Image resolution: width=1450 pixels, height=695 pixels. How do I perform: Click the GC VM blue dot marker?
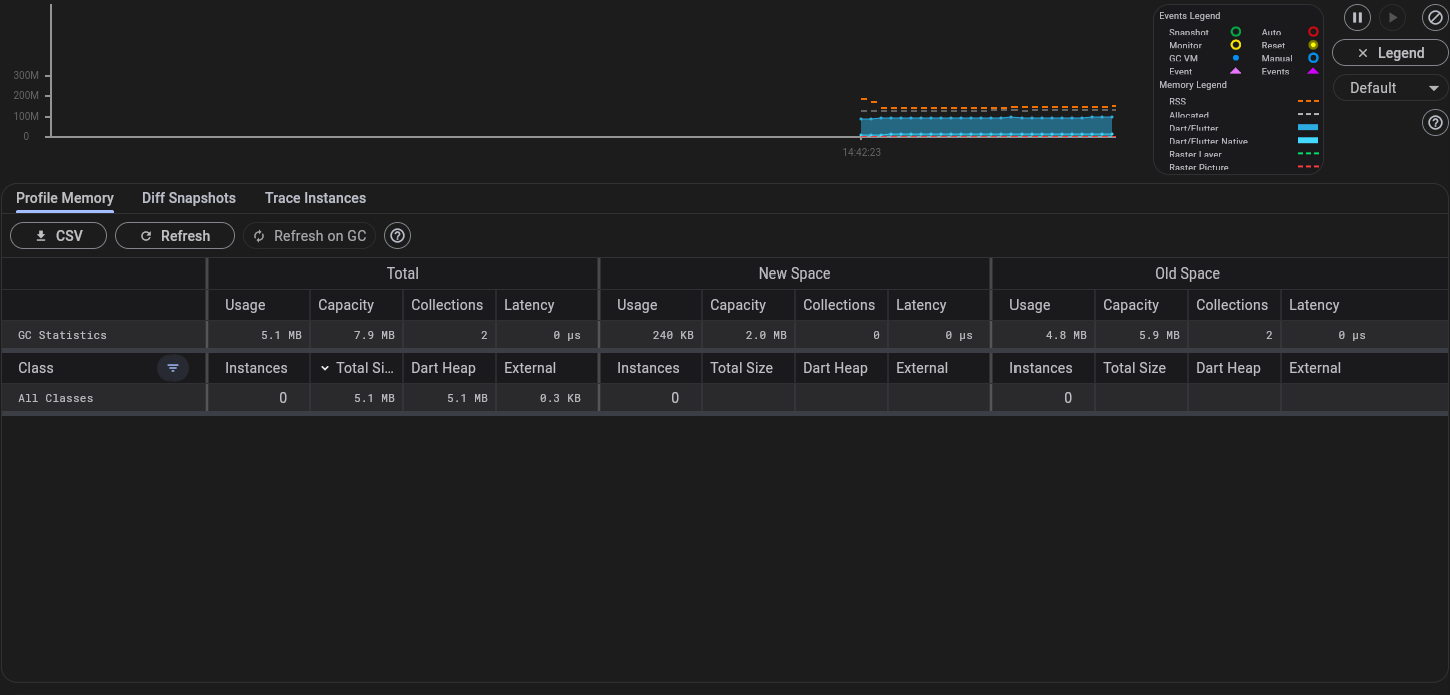[1236, 58]
